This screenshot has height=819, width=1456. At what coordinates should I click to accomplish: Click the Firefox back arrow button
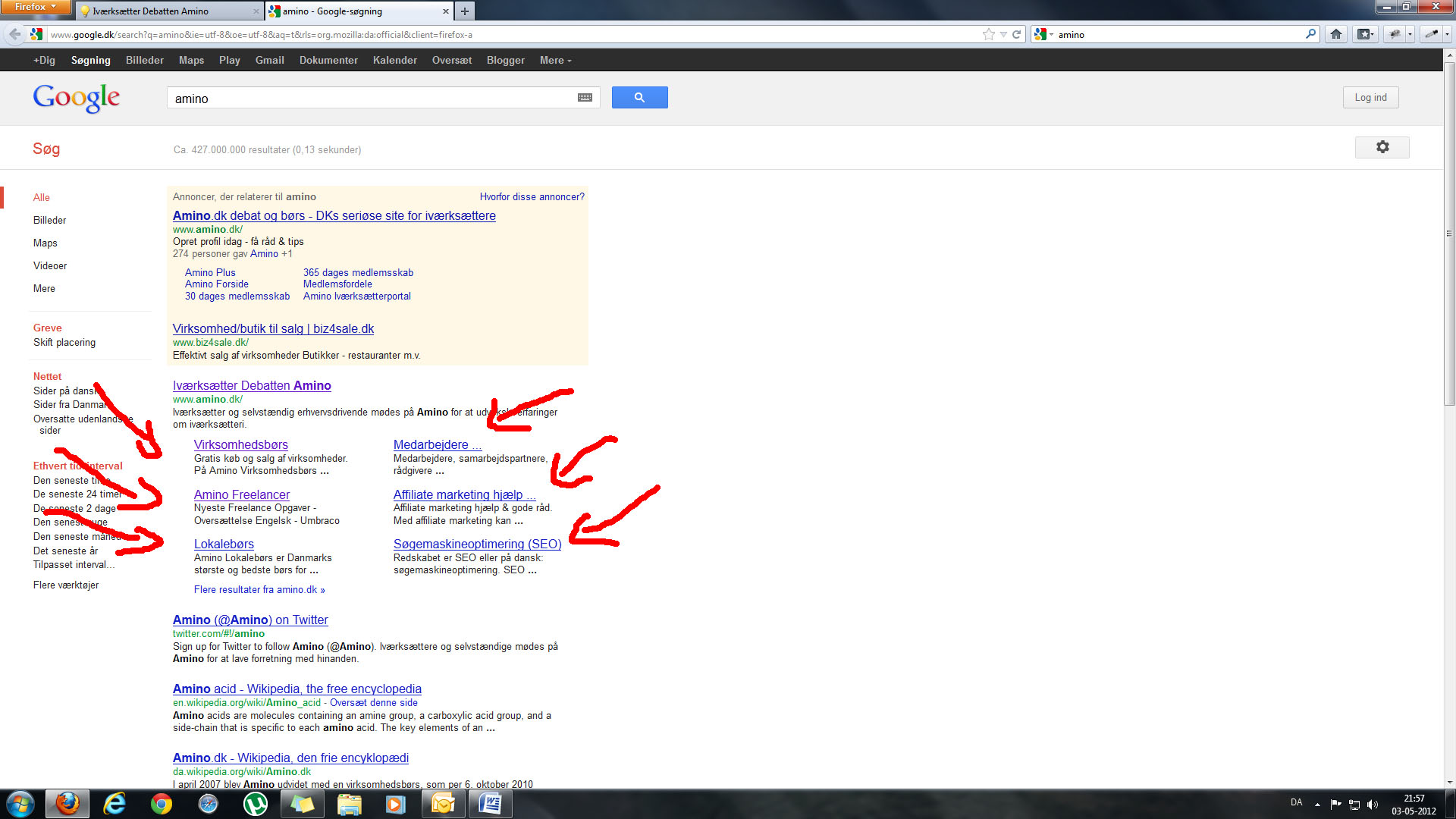(x=14, y=34)
